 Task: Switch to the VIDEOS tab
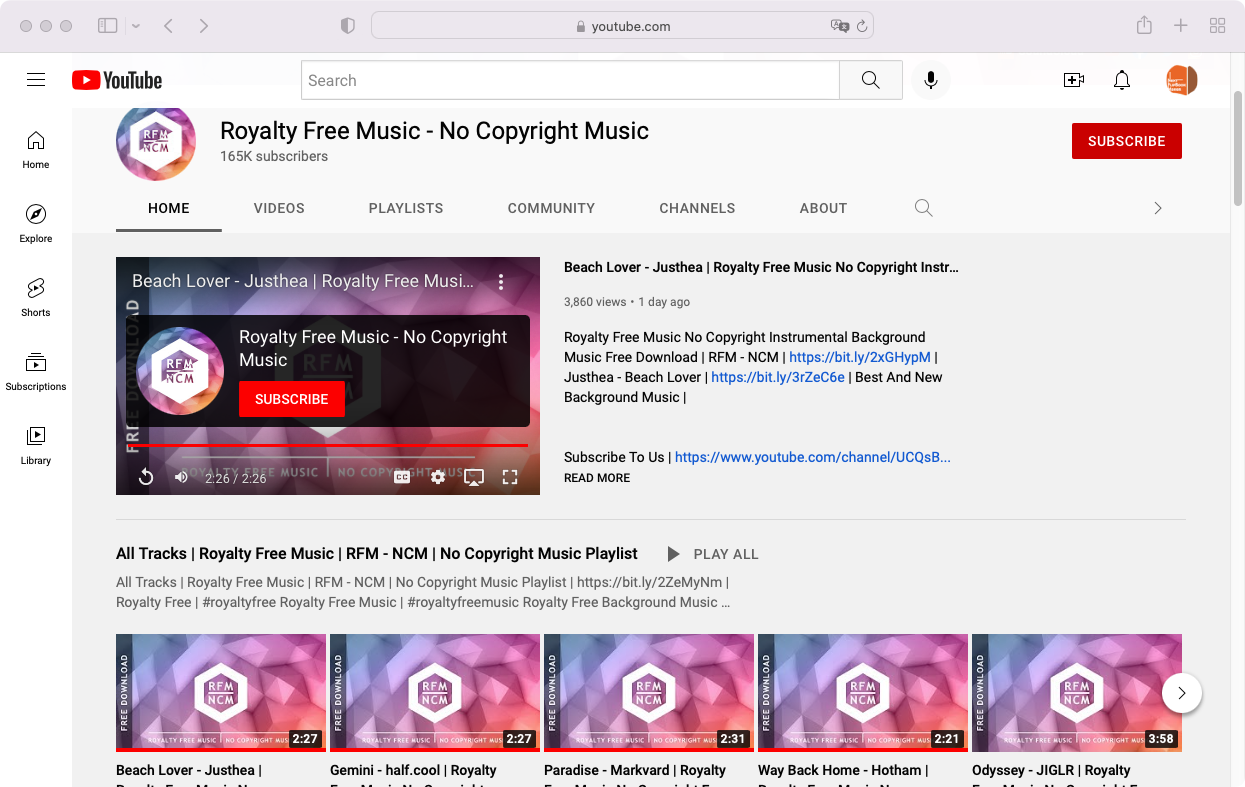279,208
